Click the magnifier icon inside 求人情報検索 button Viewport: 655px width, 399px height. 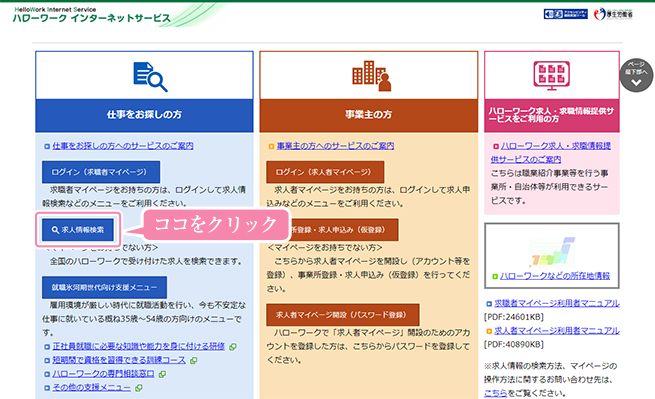[x=55, y=230]
